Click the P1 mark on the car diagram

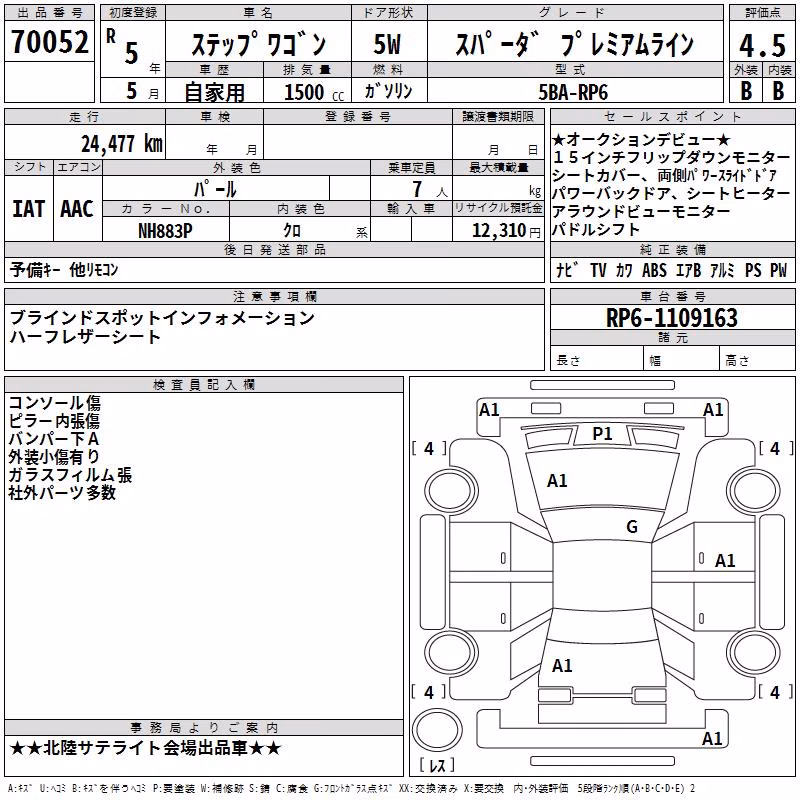click(x=602, y=434)
